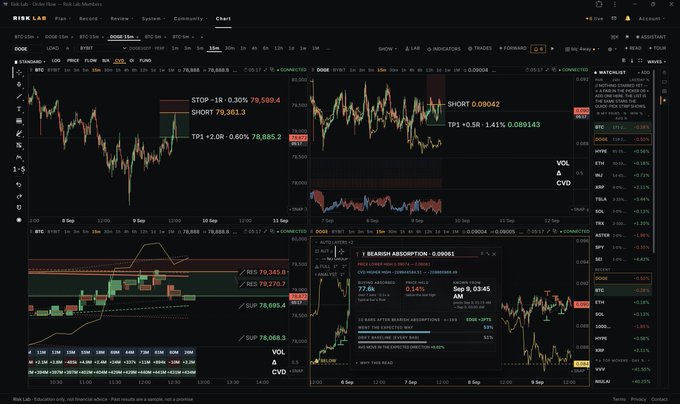Click the live status indicator

tap(594, 19)
